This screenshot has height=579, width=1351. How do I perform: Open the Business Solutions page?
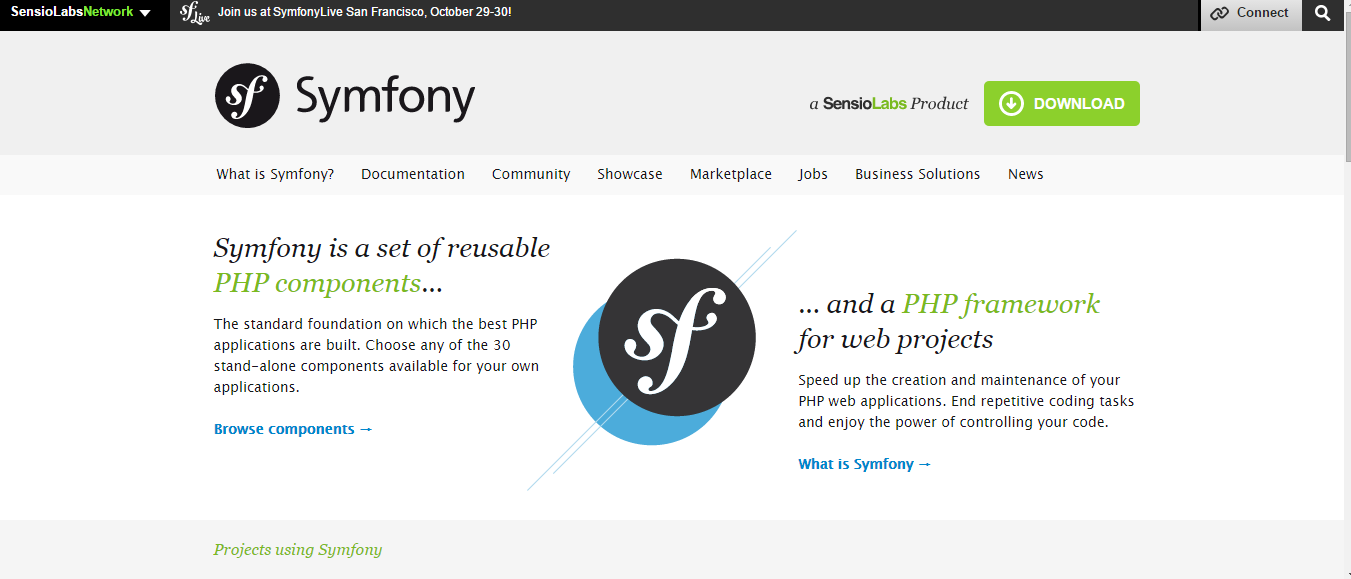(x=917, y=174)
